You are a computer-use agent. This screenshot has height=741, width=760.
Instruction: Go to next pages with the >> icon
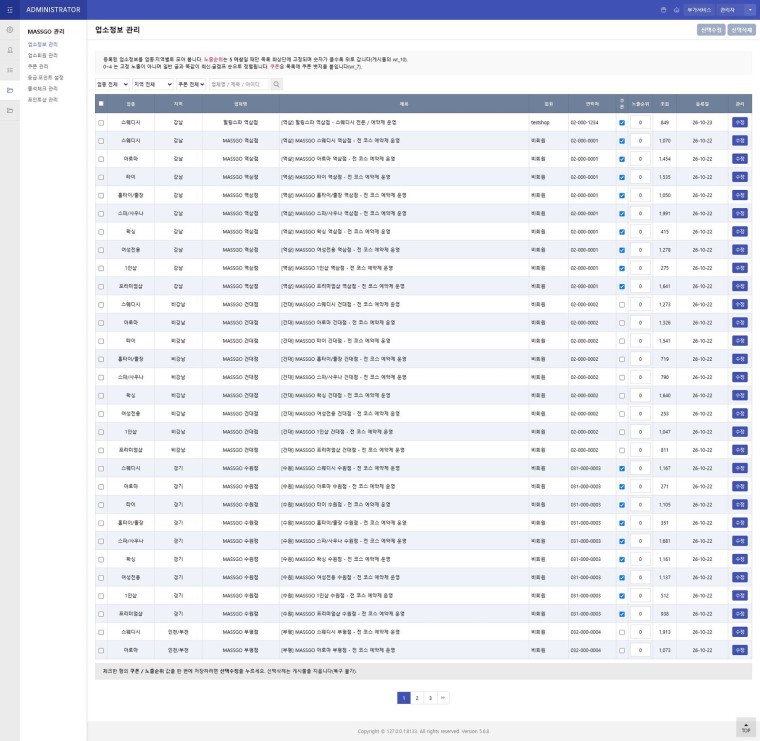(443, 698)
